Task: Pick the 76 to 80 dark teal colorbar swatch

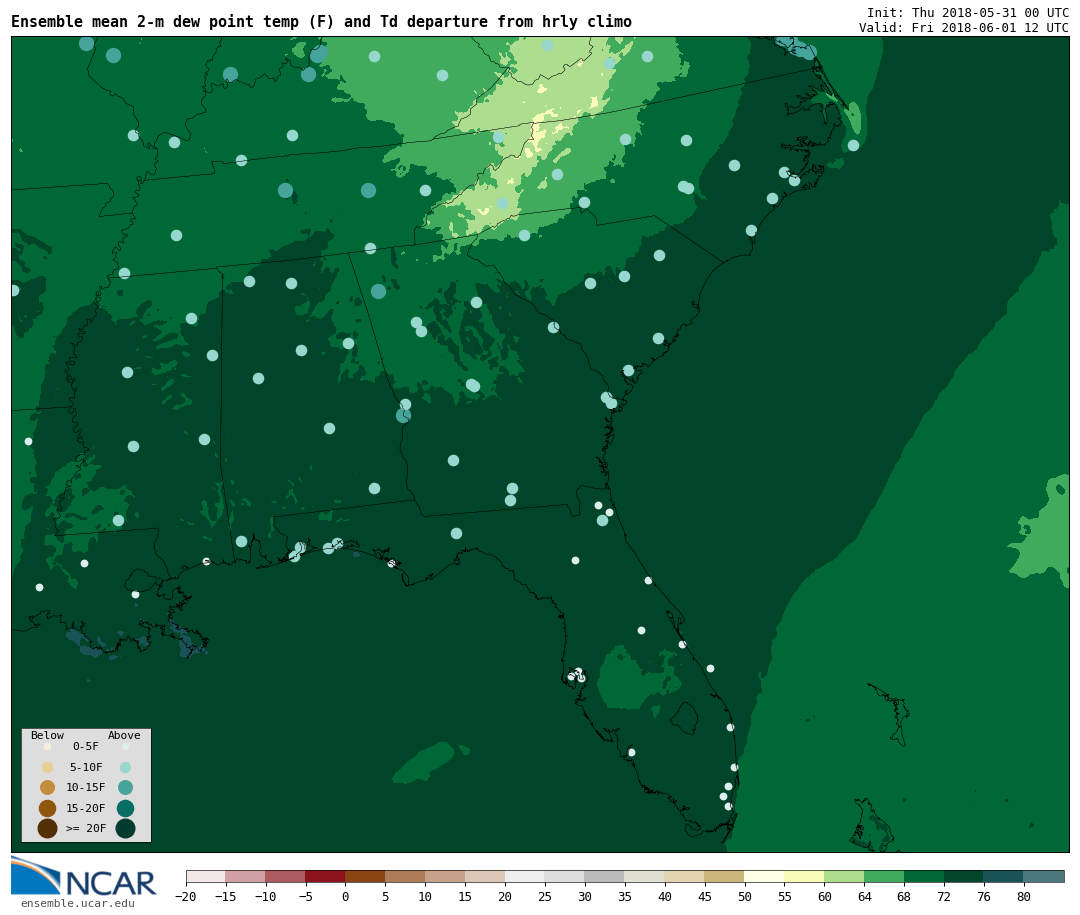Action: pos(1004,876)
